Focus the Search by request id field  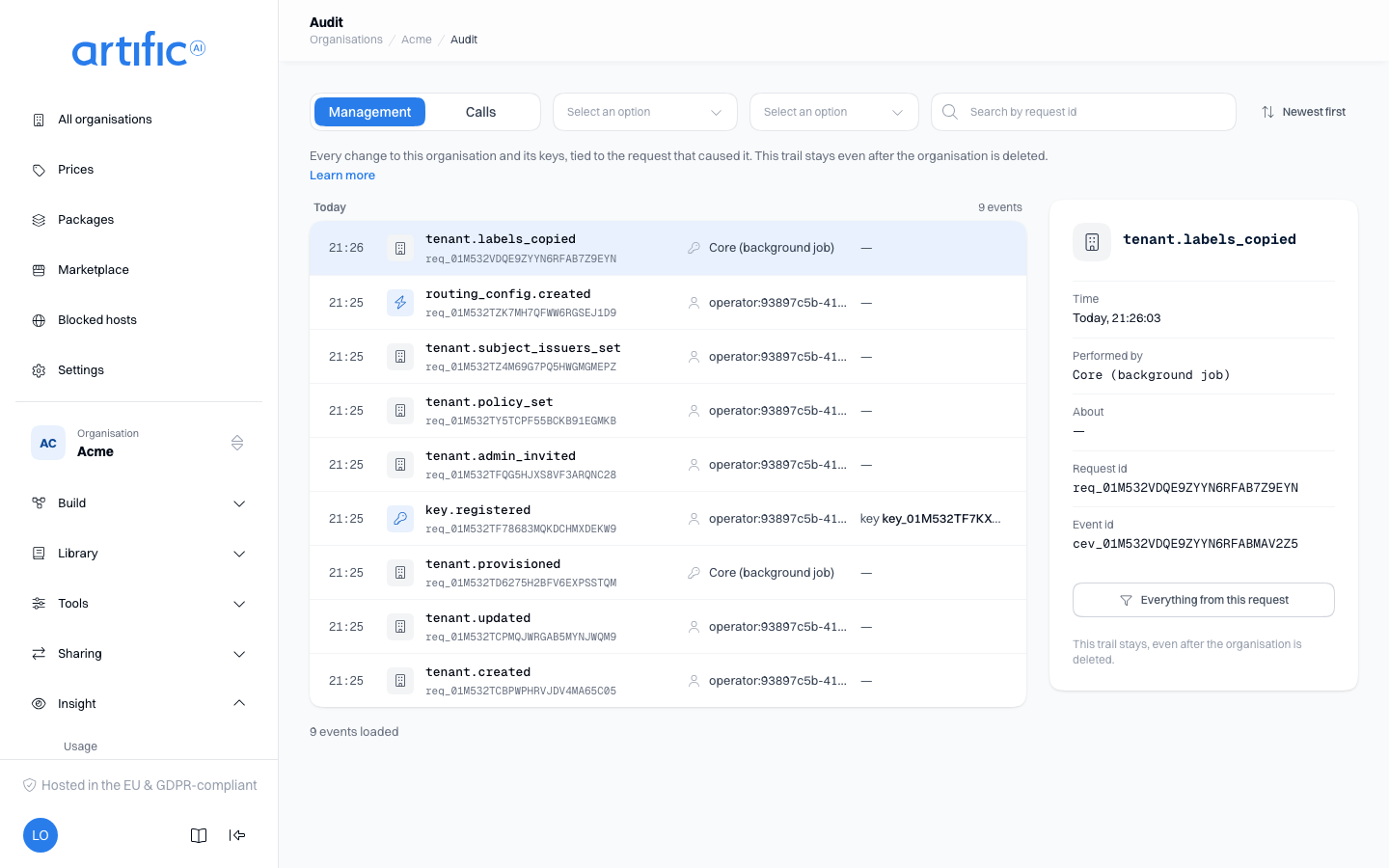pos(1083,112)
